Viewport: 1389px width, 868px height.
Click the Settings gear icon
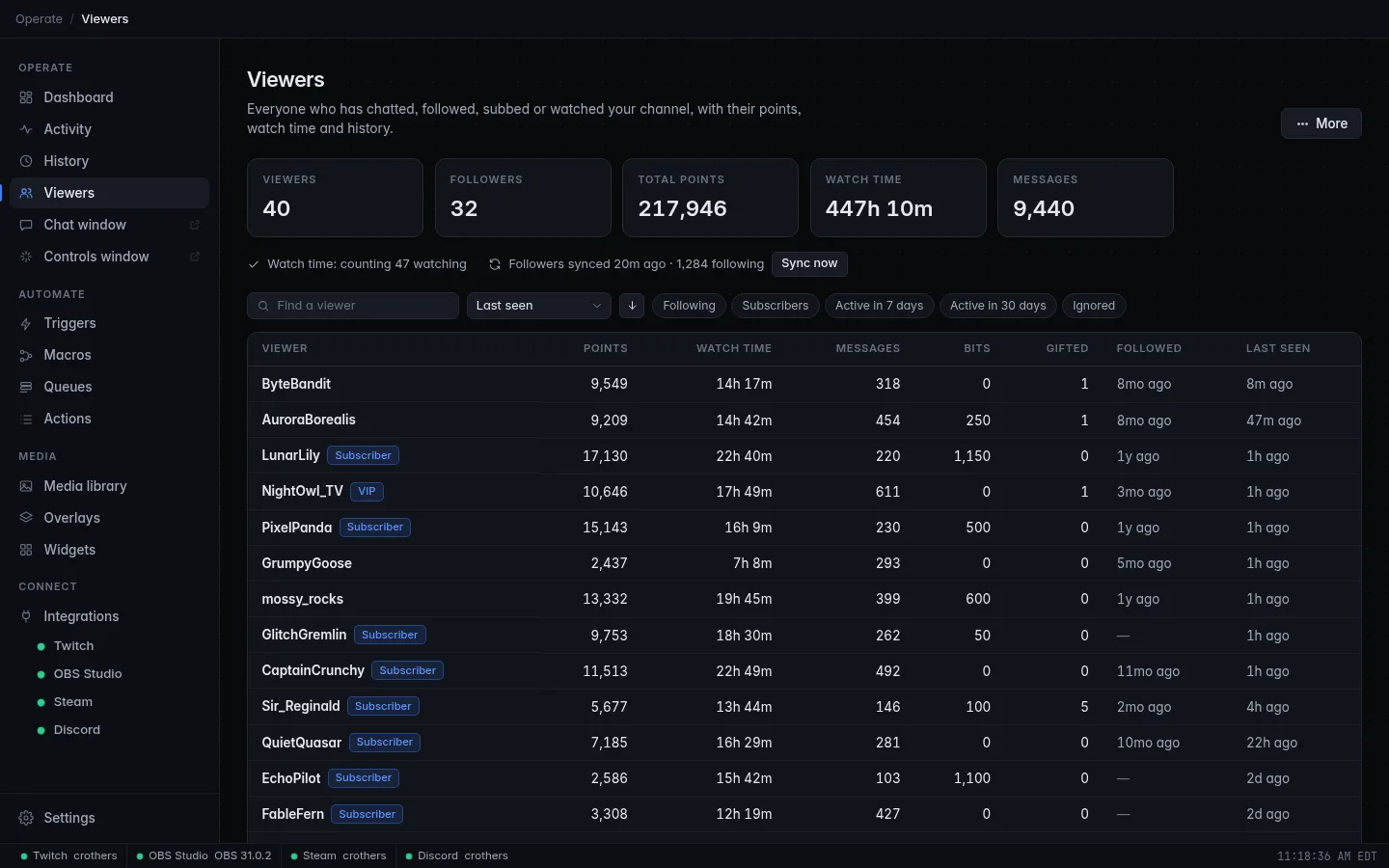26,818
